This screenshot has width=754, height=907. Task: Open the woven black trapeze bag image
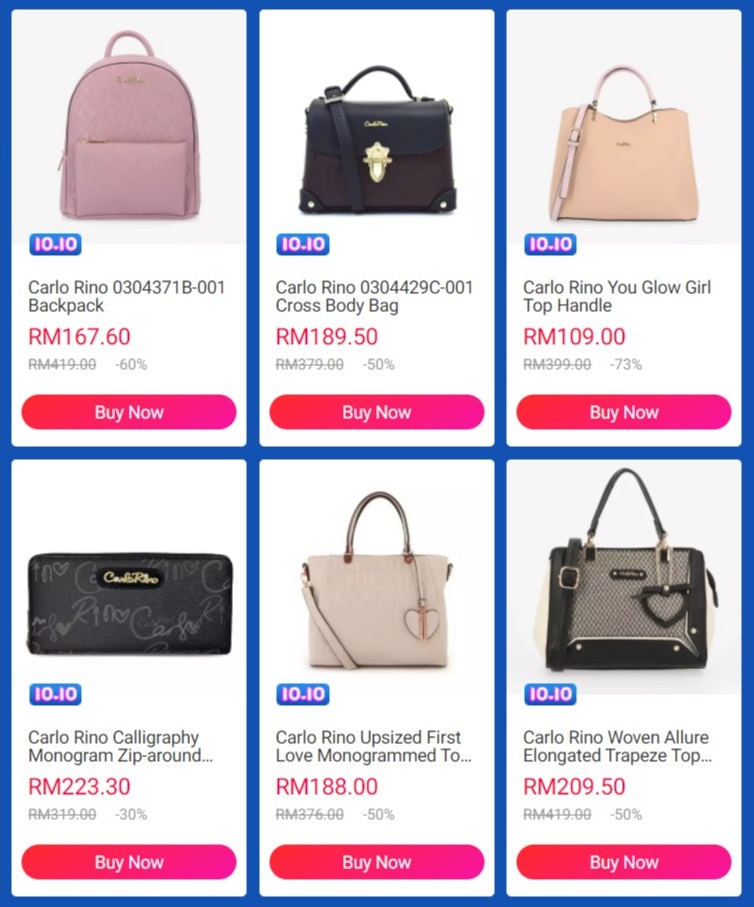pyautogui.click(x=624, y=577)
